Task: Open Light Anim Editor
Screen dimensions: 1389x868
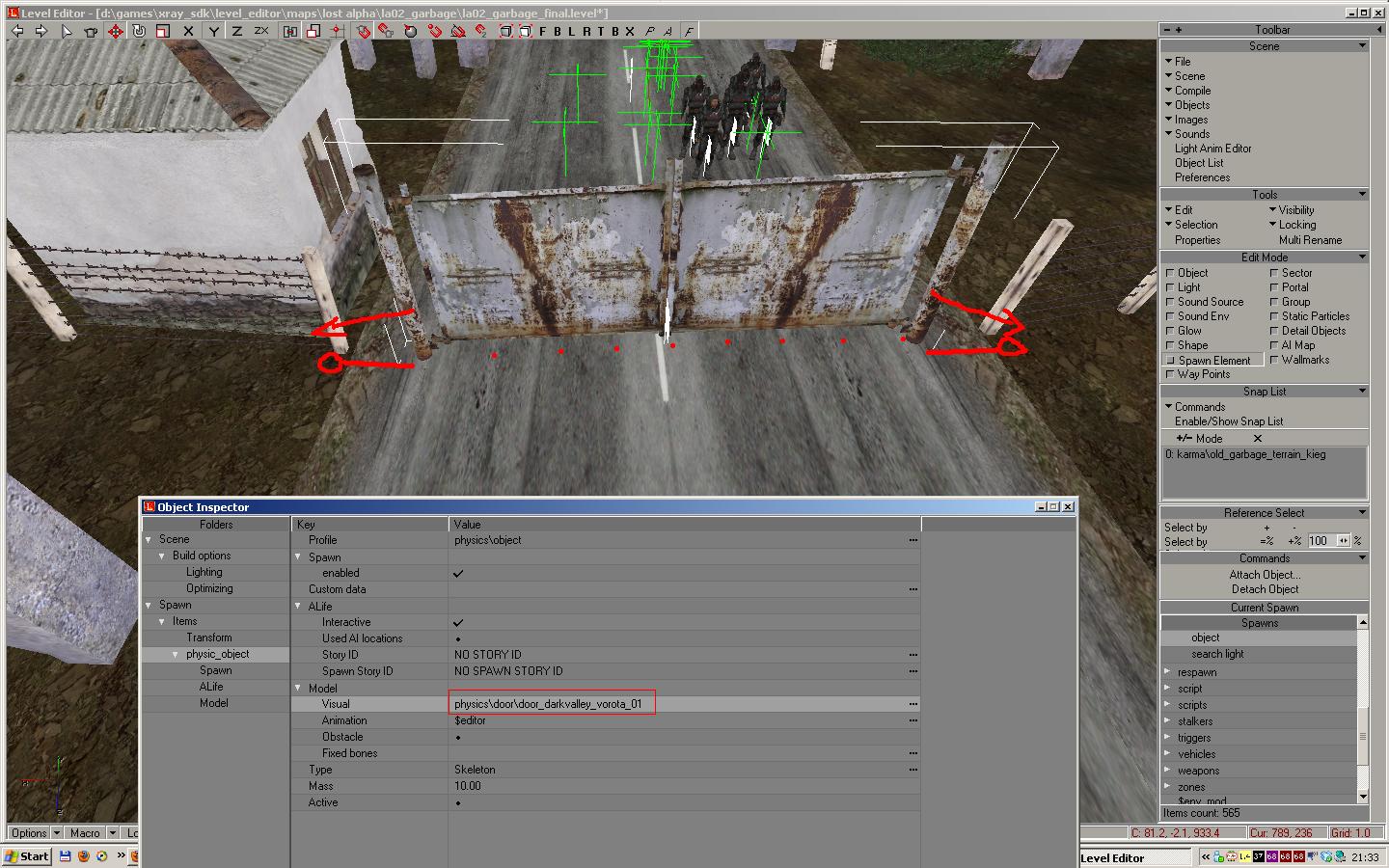Action: (1212, 149)
